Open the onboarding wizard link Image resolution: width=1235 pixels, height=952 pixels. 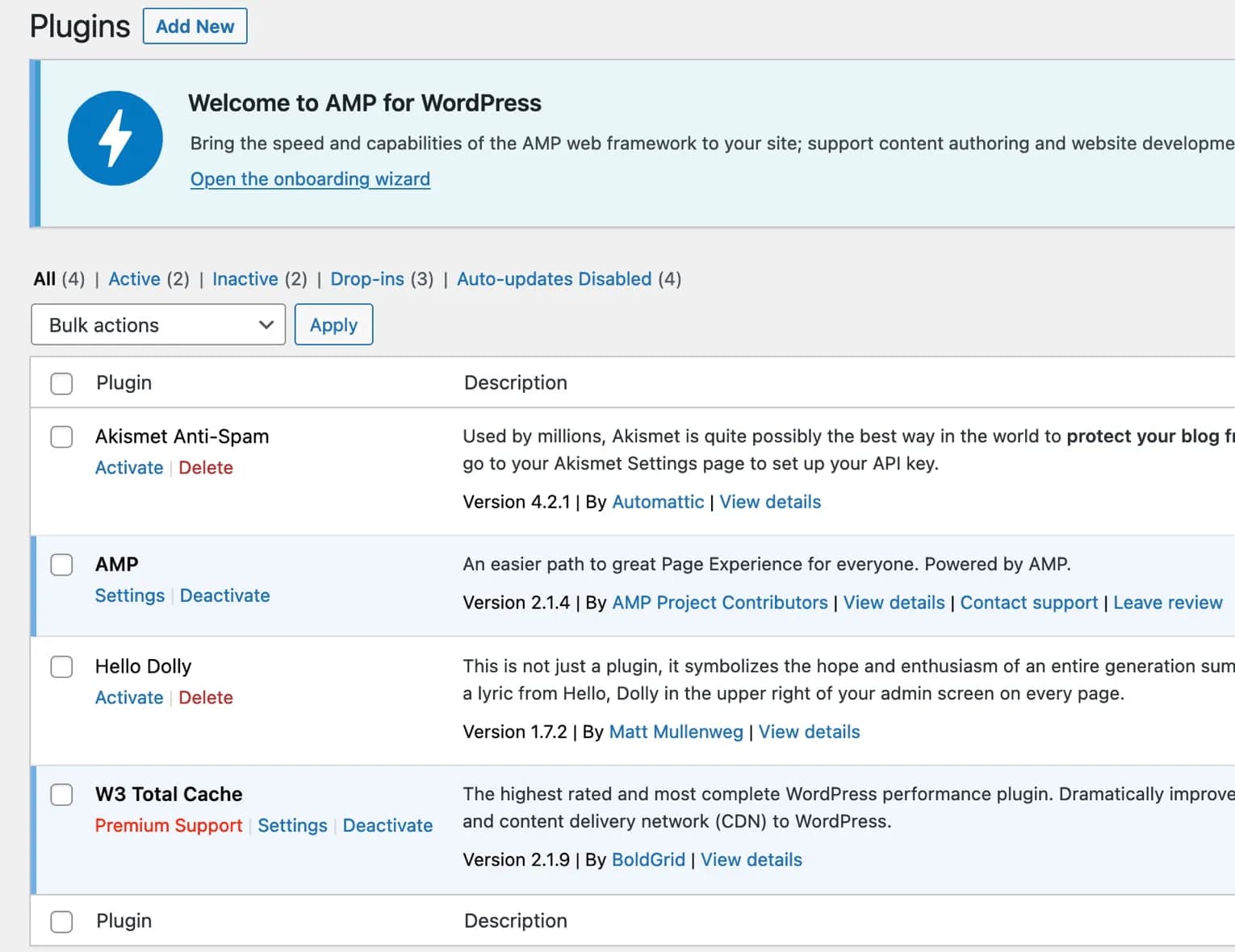310,179
